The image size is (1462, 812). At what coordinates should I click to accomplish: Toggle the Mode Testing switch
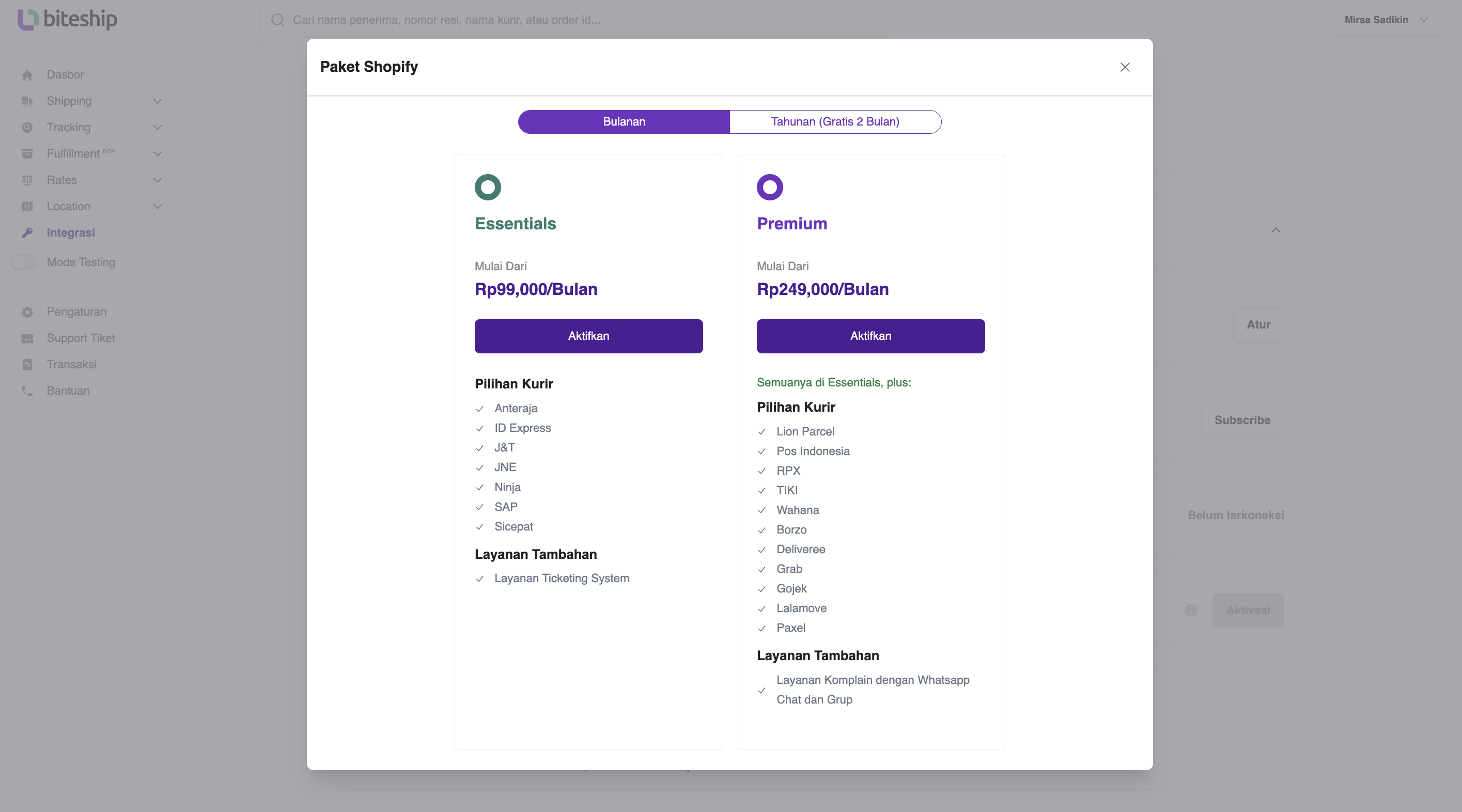pos(24,262)
